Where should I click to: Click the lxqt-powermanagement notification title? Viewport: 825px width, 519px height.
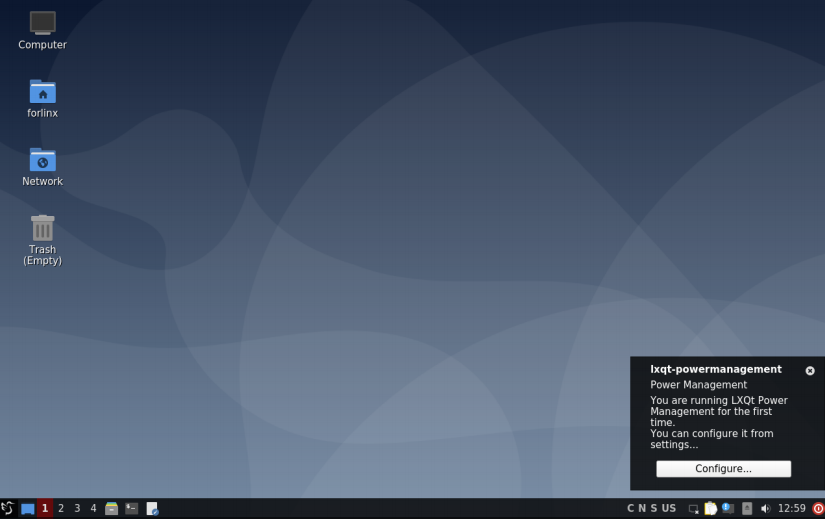coord(716,370)
